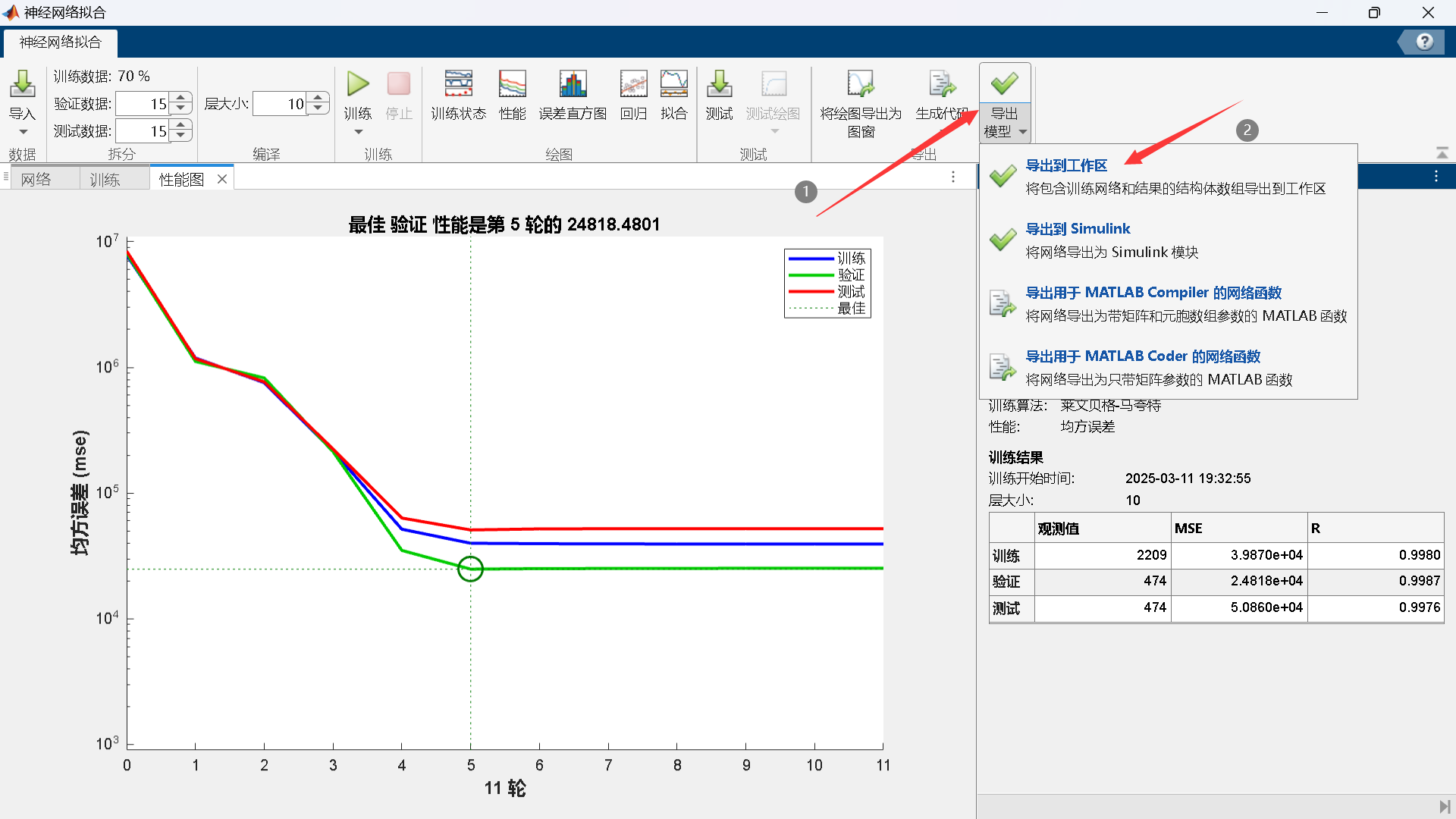Click the Import data icon
Image resolution: width=1456 pixels, height=819 pixels.
[x=23, y=85]
